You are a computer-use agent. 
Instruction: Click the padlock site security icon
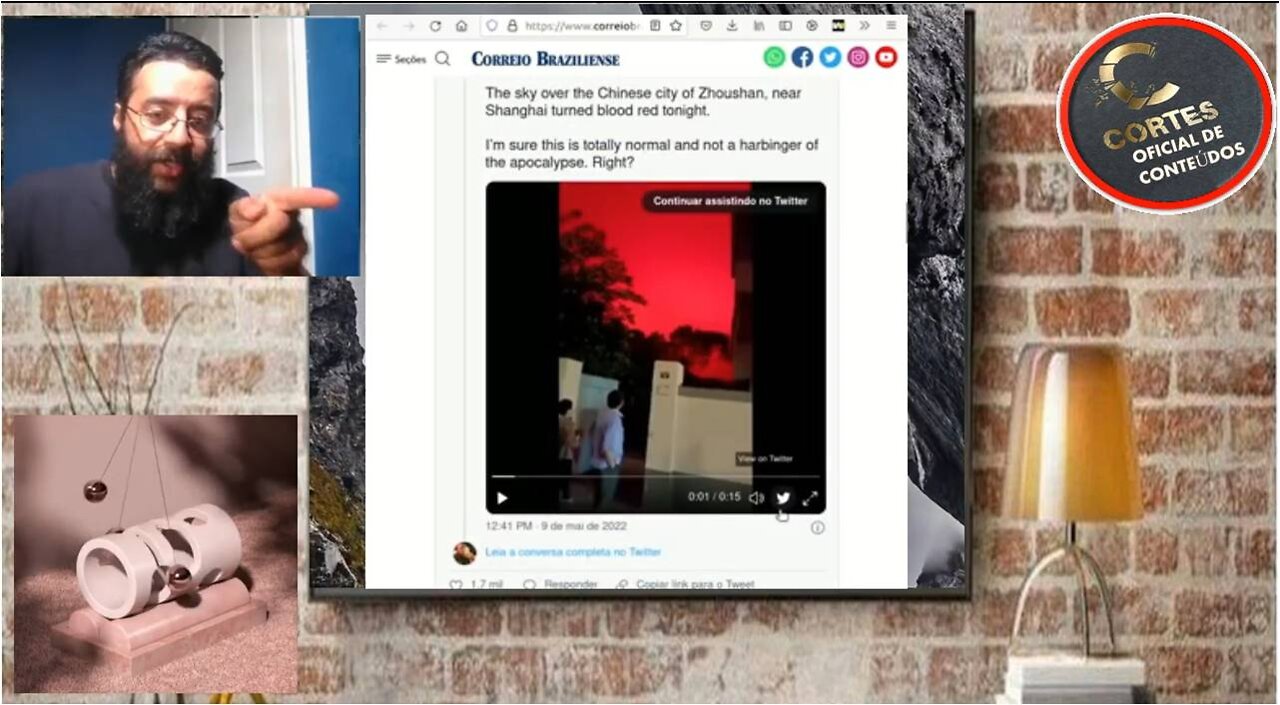tap(512, 26)
